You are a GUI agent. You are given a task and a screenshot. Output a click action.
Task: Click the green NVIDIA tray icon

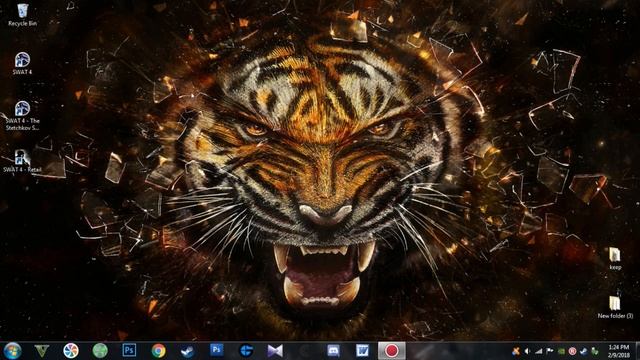[561, 351]
